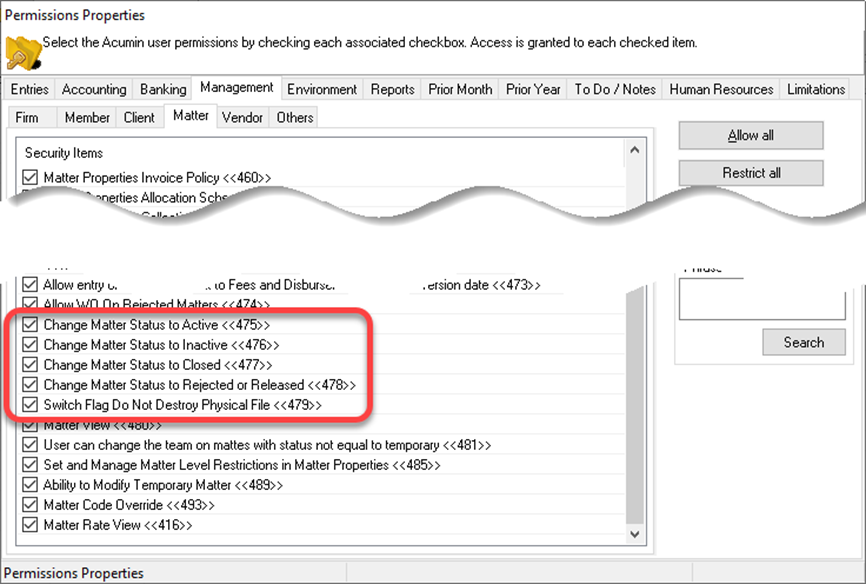Select the Matter sub-tab

[191, 115]
